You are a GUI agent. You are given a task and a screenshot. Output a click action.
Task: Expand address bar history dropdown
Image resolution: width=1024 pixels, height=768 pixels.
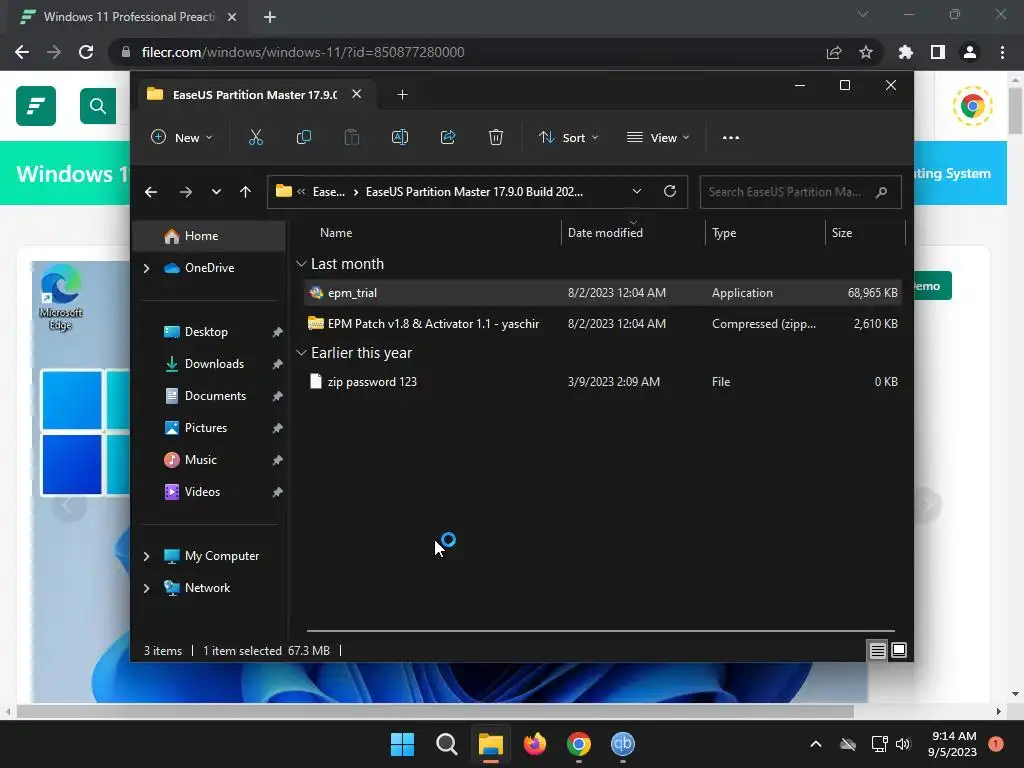tap(637, 191)
